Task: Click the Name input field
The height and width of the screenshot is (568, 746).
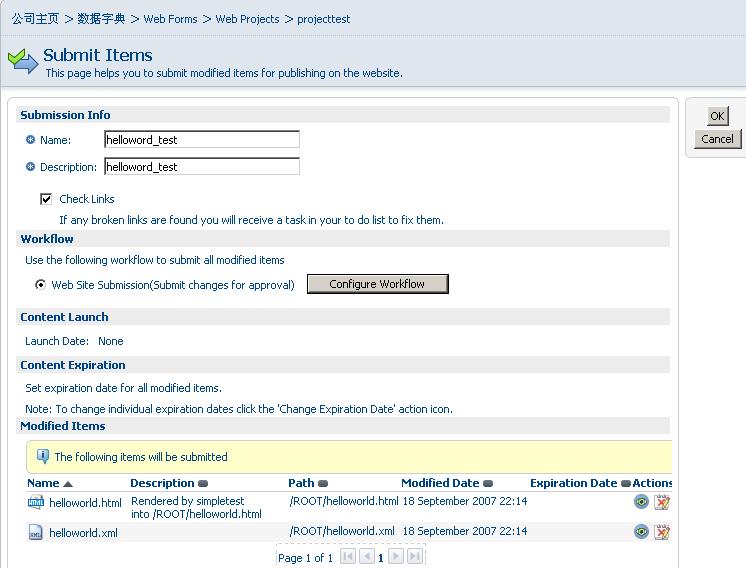Action: [x=202, y=140]
